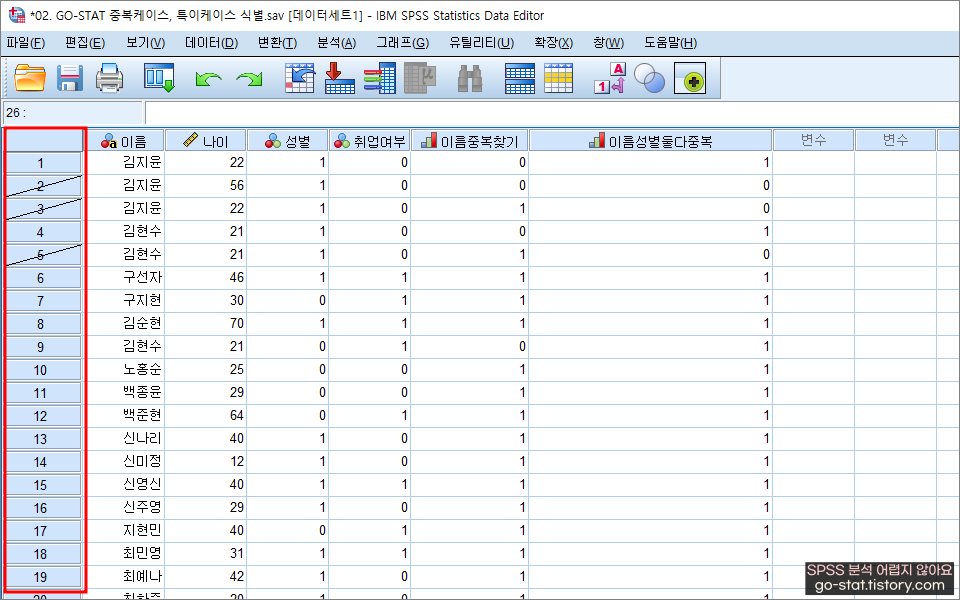Click the Open data document folder icon
This screenshot has height=600, width=960.
[30, 78]
